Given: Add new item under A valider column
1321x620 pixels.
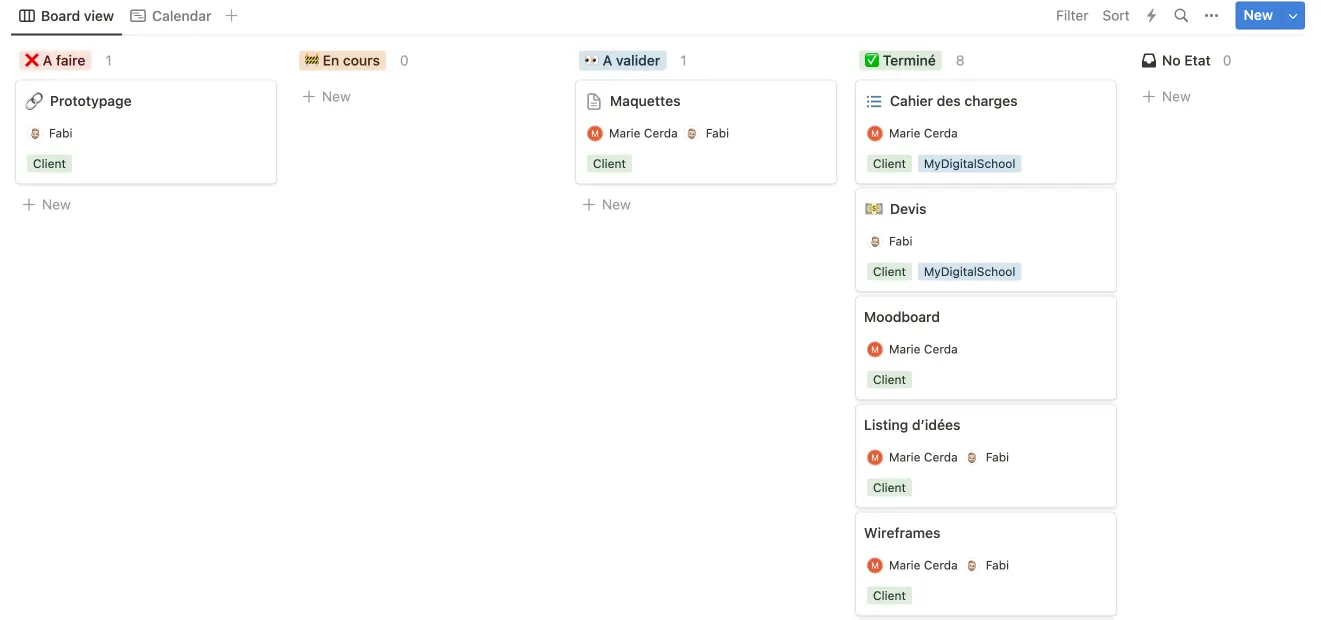Looking at the screenshot, I should (607, 205).
